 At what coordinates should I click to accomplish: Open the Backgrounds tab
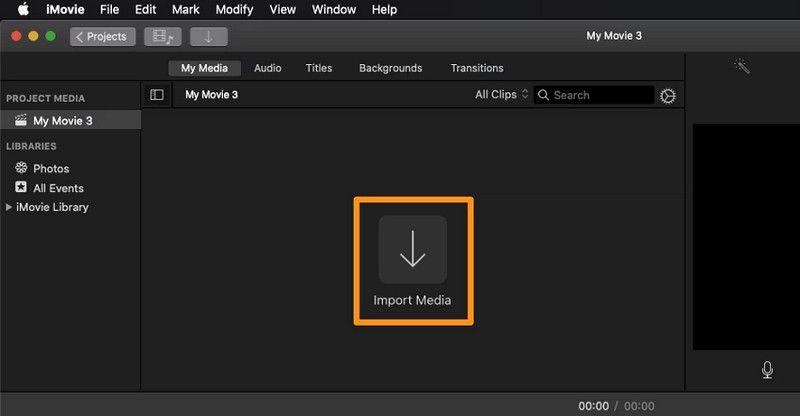tap(390, 68)
